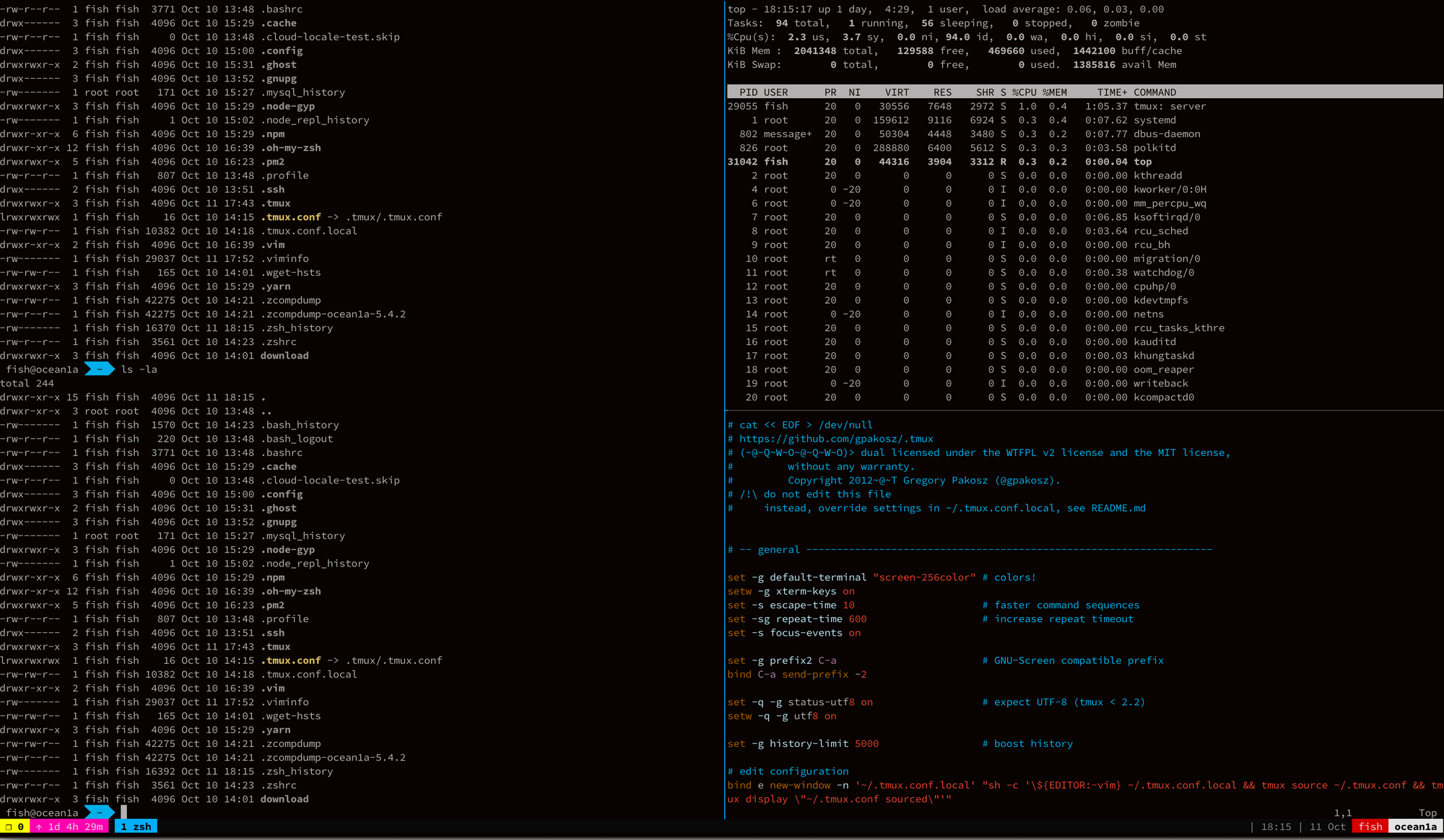Click the 'Top' scroll indicator in vim ruler
Image resolution: width=1444 pixels, height=840 pixels.
[x=1427, y=813]
